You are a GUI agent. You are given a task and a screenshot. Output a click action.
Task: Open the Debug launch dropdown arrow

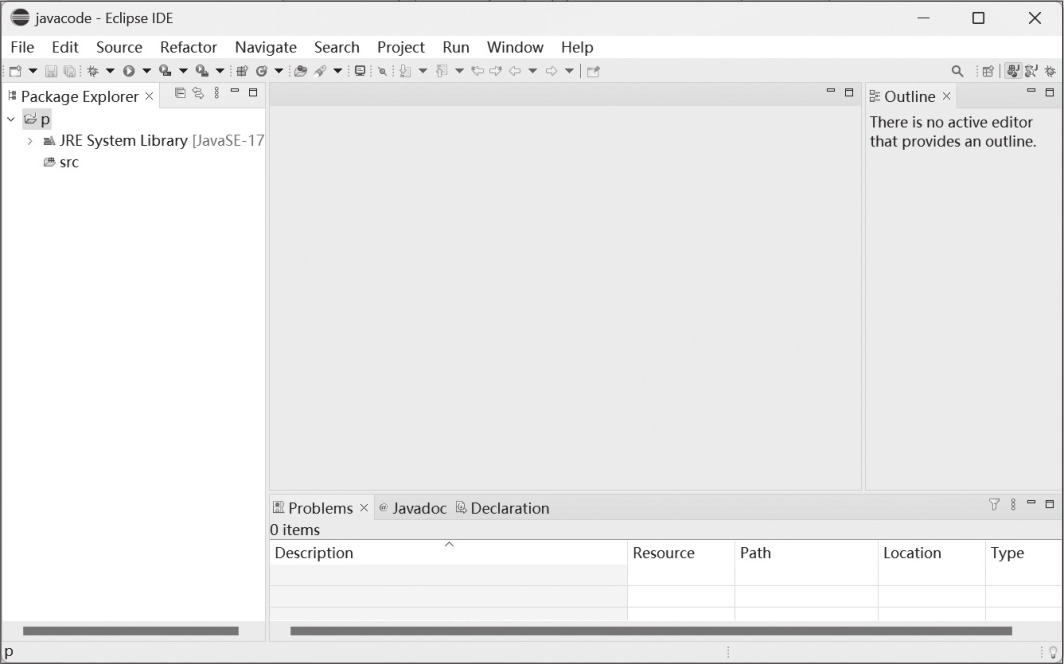click(110, 71)
